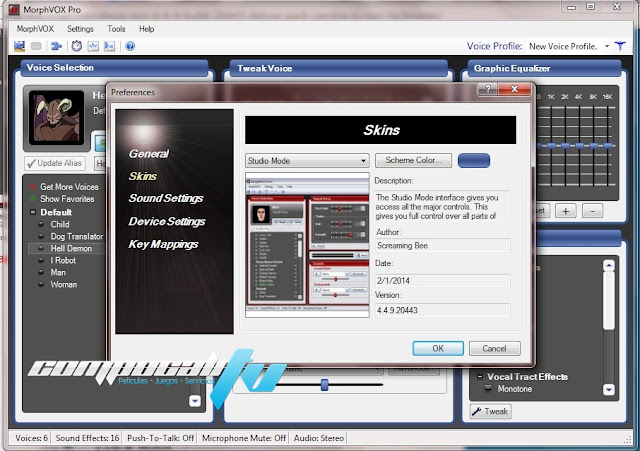Image resolution: width=640 pixels, height=451 pixels.
Task: Click the down arrow below the voice list
Action: tap(195, 401)
